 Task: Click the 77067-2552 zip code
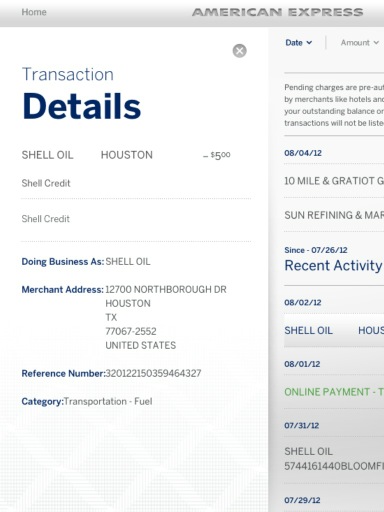tap(131, 331)
